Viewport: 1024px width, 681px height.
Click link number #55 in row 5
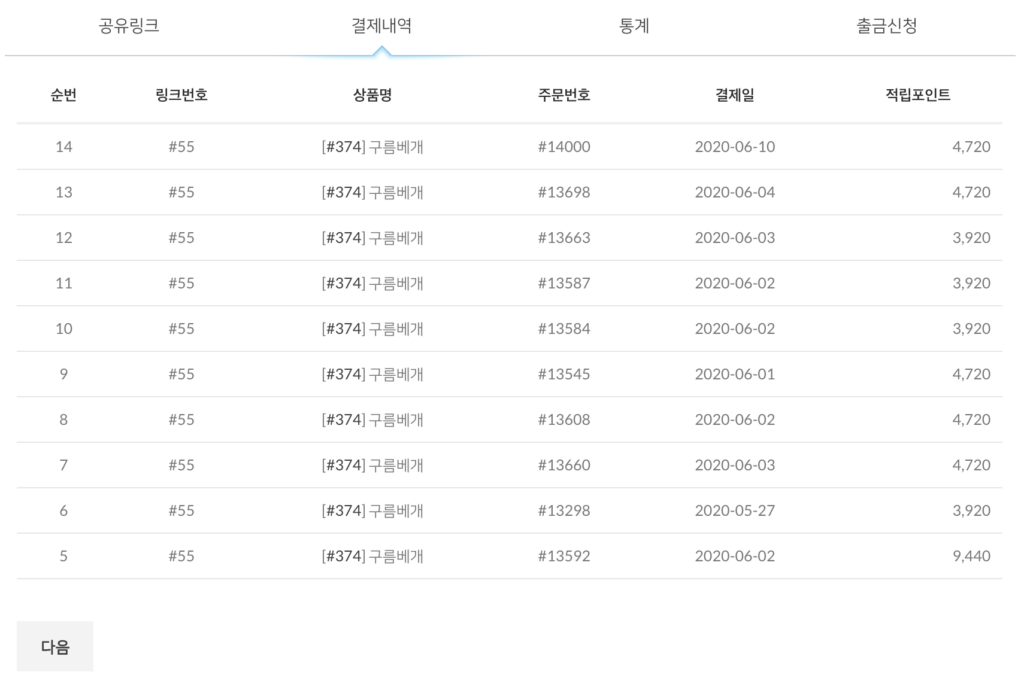182,556
